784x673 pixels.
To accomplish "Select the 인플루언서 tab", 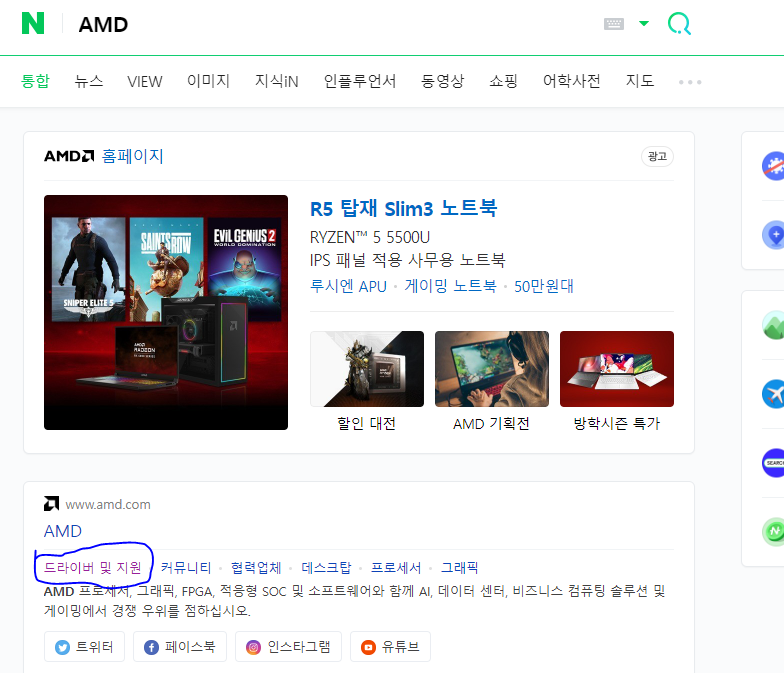I will [x=360, y=81].
